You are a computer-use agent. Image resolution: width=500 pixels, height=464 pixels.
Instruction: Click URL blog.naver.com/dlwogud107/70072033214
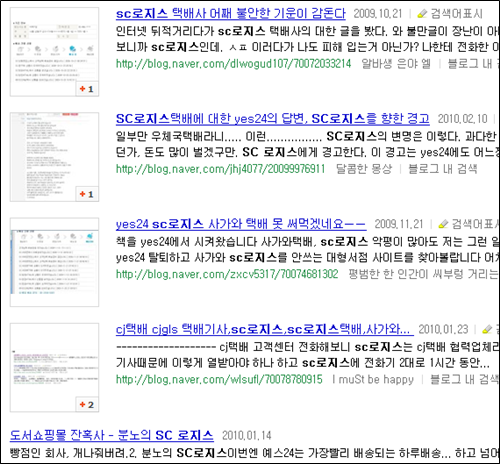pos(233,63)
